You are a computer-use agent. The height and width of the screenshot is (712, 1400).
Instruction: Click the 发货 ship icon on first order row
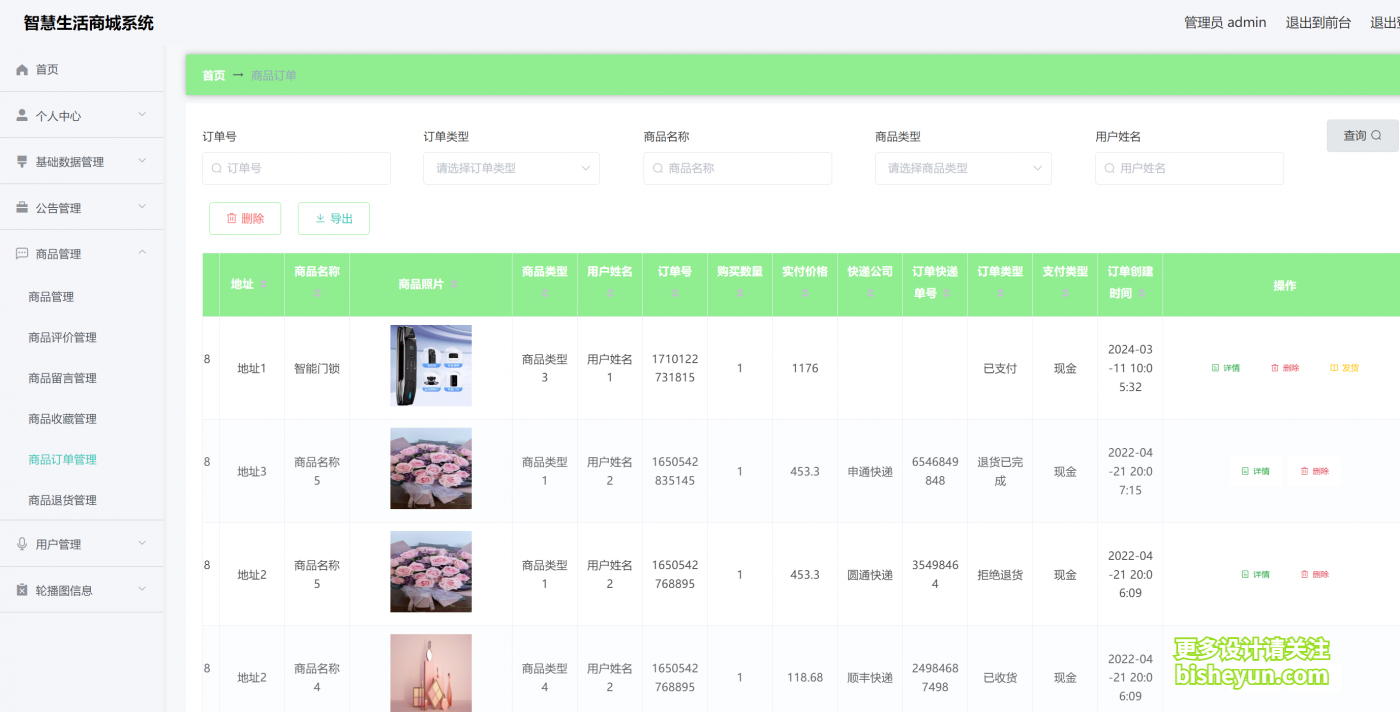click(x=1335, y=367)
